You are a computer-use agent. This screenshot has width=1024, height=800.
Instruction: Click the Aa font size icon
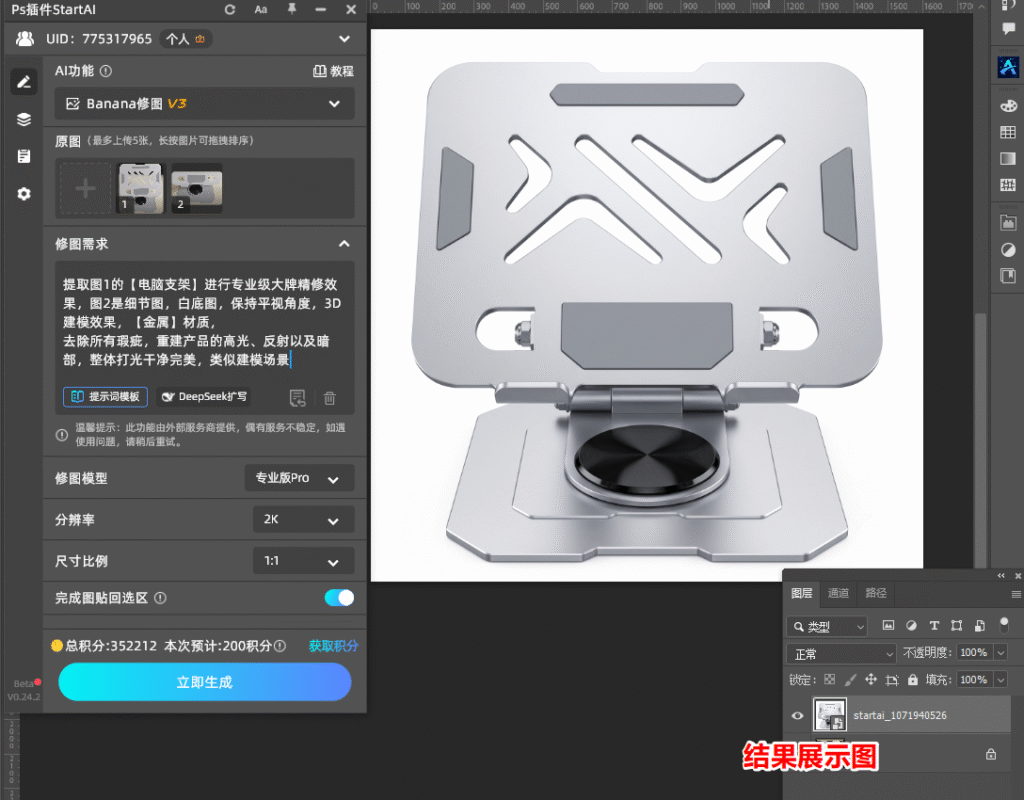(x=261, y=9)
